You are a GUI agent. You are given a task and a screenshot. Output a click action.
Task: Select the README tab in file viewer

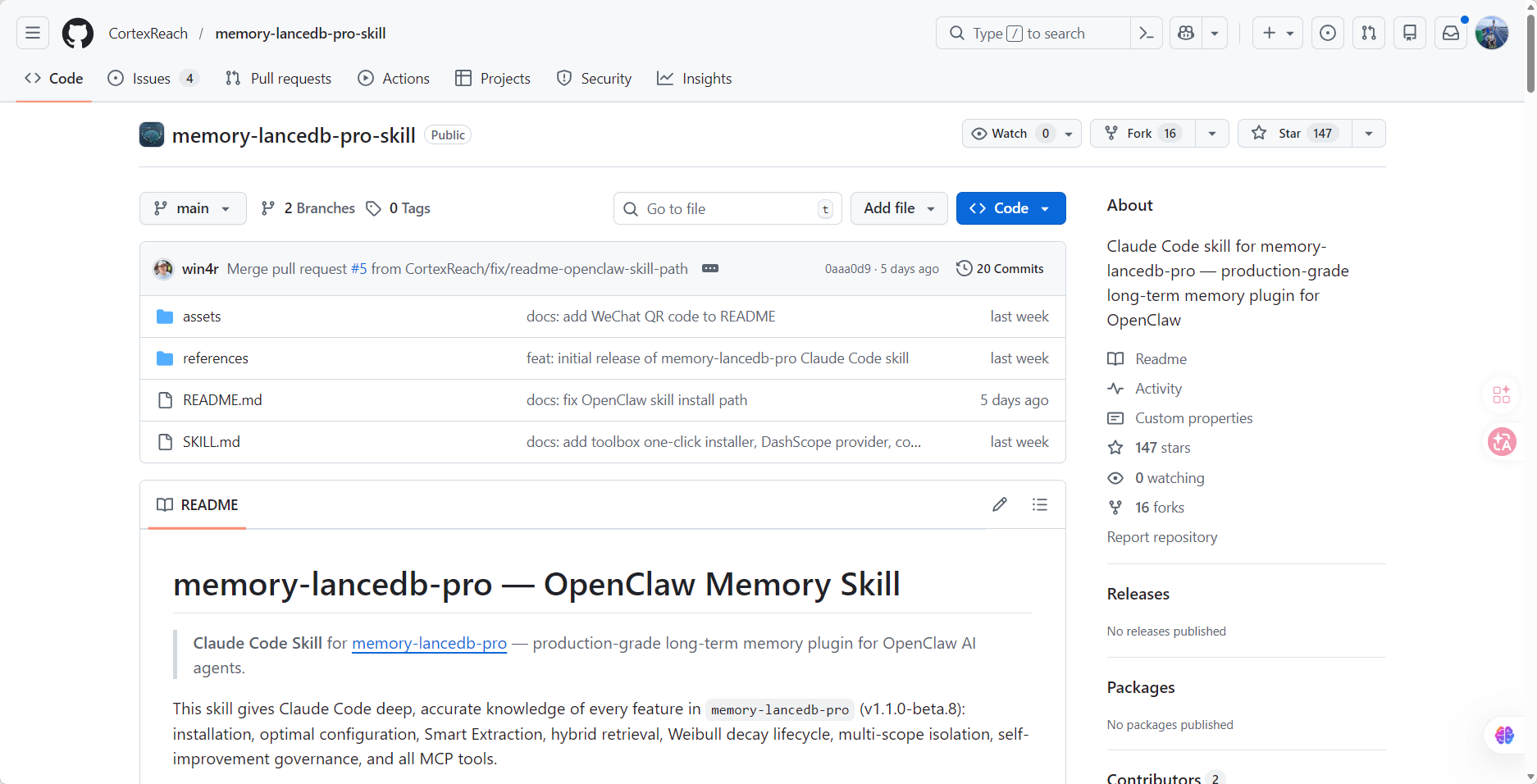point(198,505)
